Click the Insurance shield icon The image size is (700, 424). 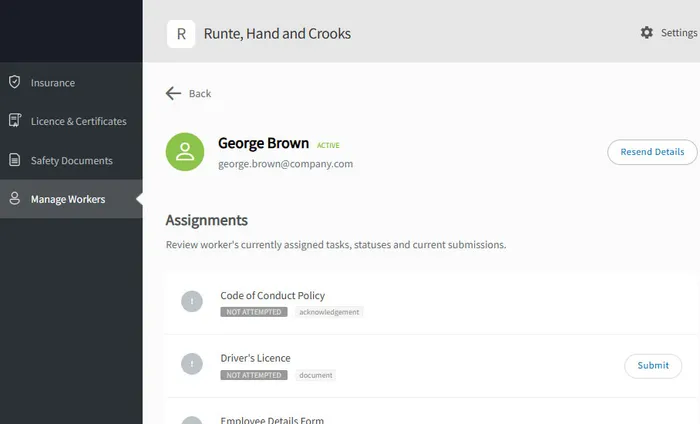(14, 82)
